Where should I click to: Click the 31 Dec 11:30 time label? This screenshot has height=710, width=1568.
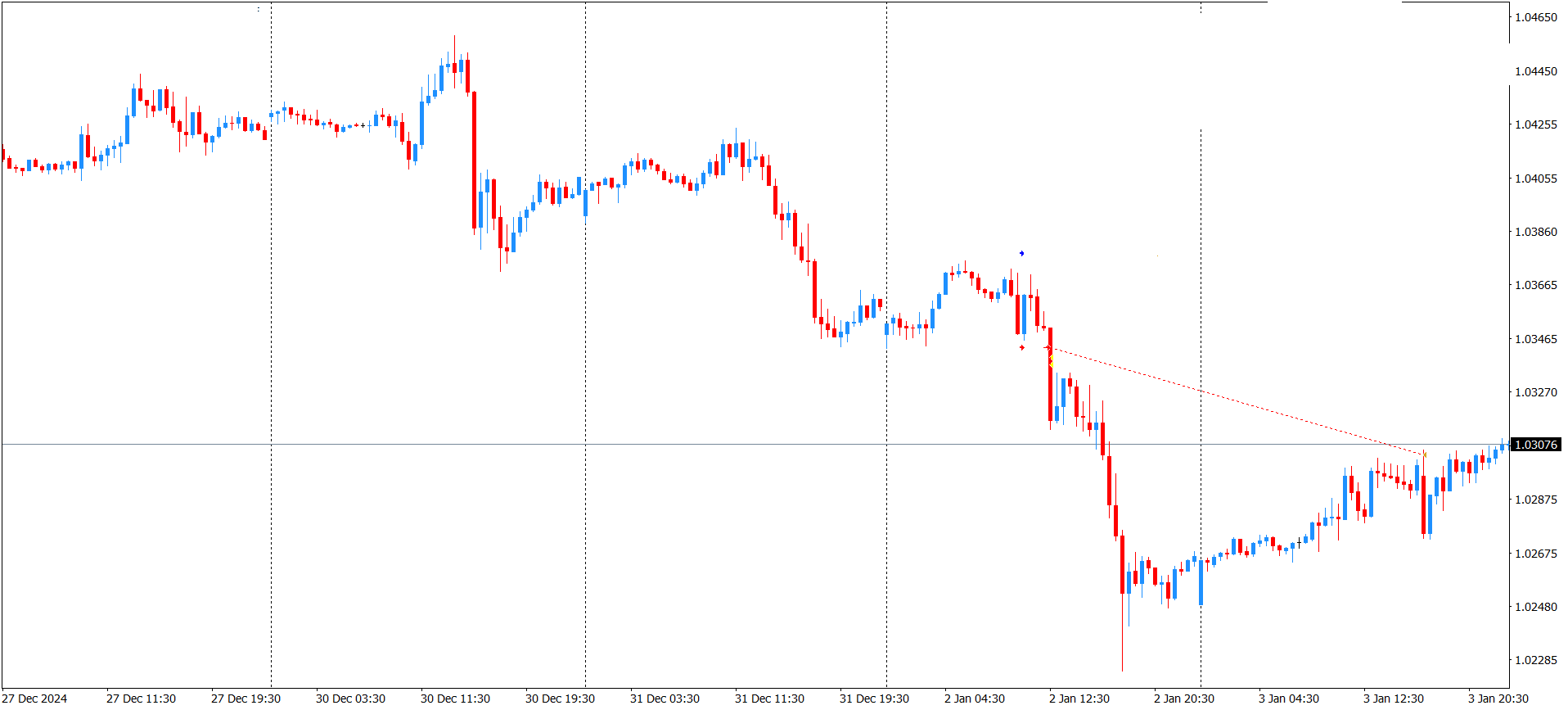pos(769,699)
